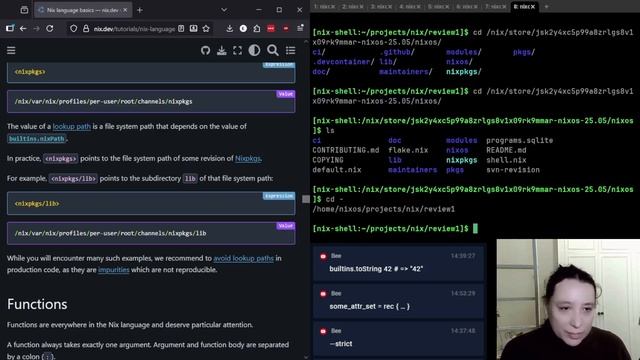
Task: Open the builtins.nixPath link
Action: (37, 139)
